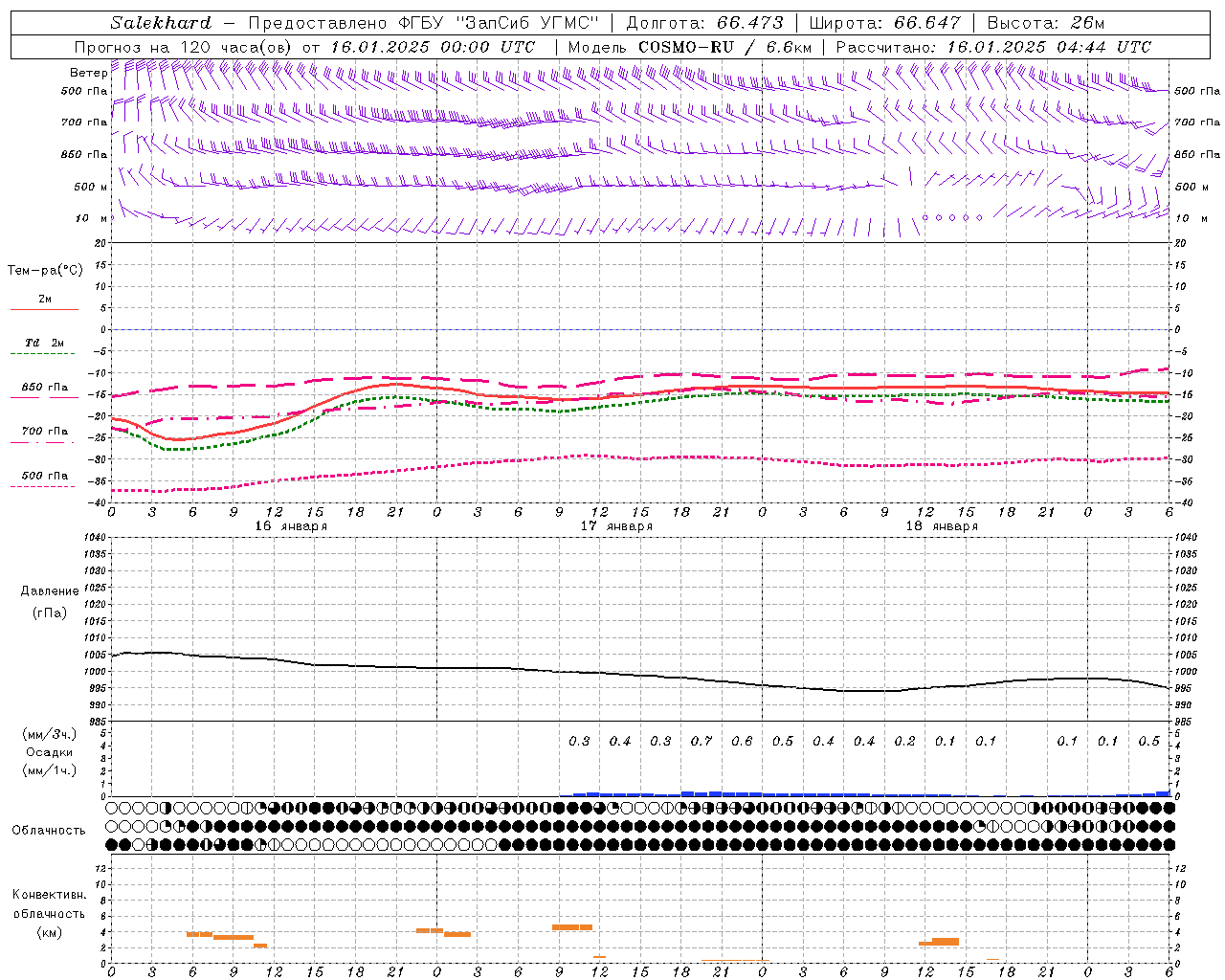Click the "(мм/3ч.)" precipitation unit label

click(x=50, y=734)
